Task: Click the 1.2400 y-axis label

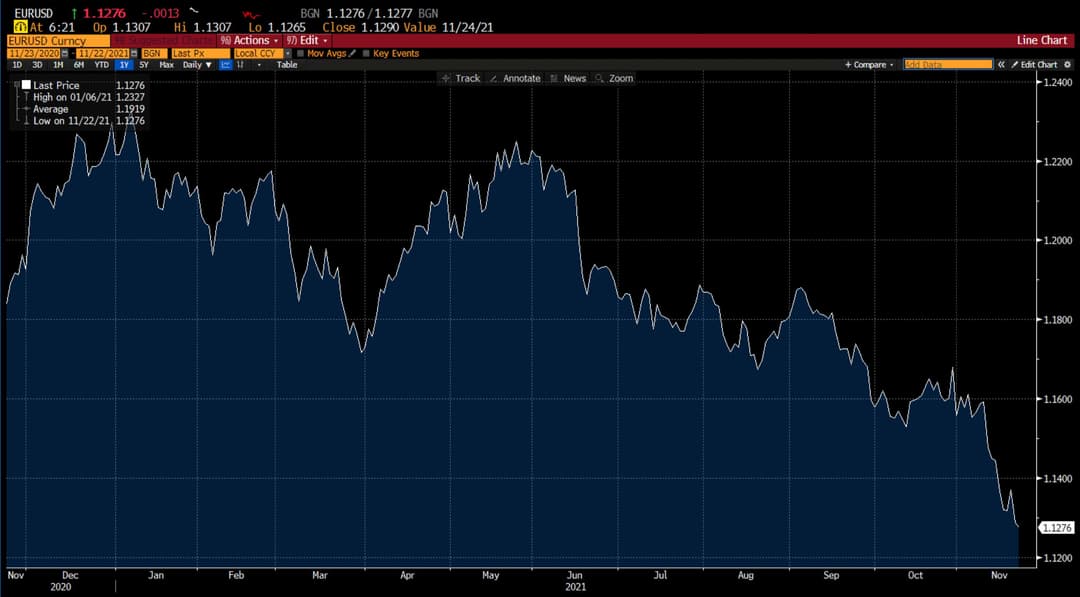Action: [x=1058, y=82]
